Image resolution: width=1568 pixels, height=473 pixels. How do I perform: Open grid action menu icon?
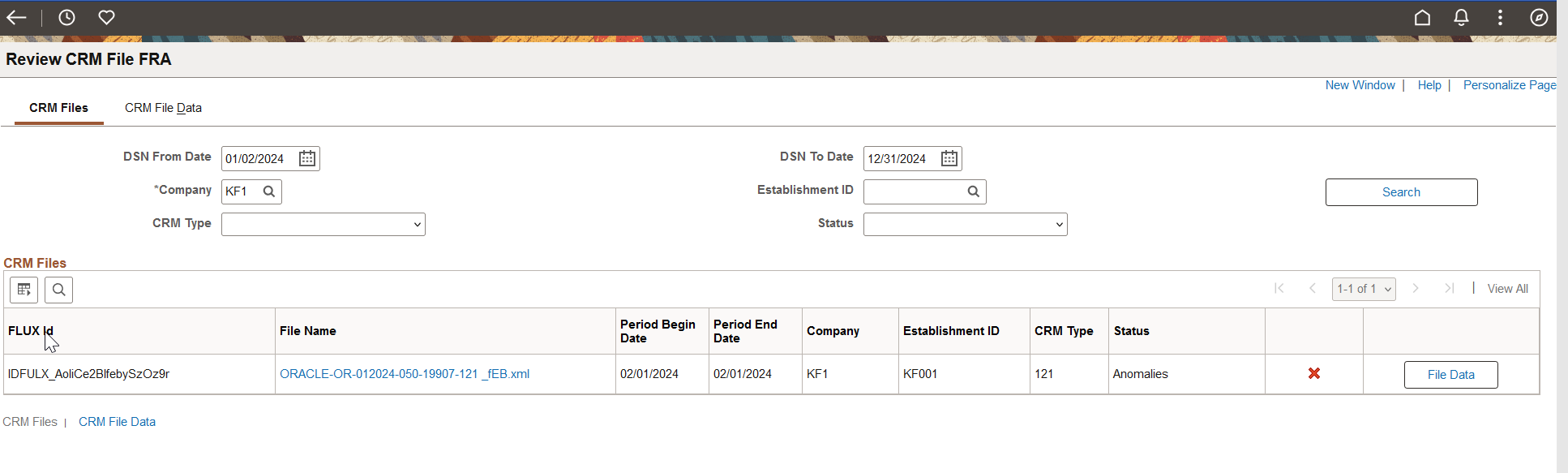(24, 290)
